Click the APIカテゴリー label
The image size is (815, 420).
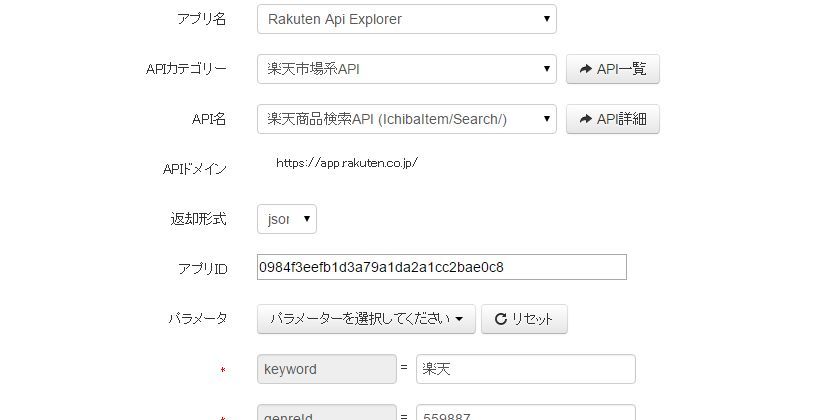pos(186,70)
